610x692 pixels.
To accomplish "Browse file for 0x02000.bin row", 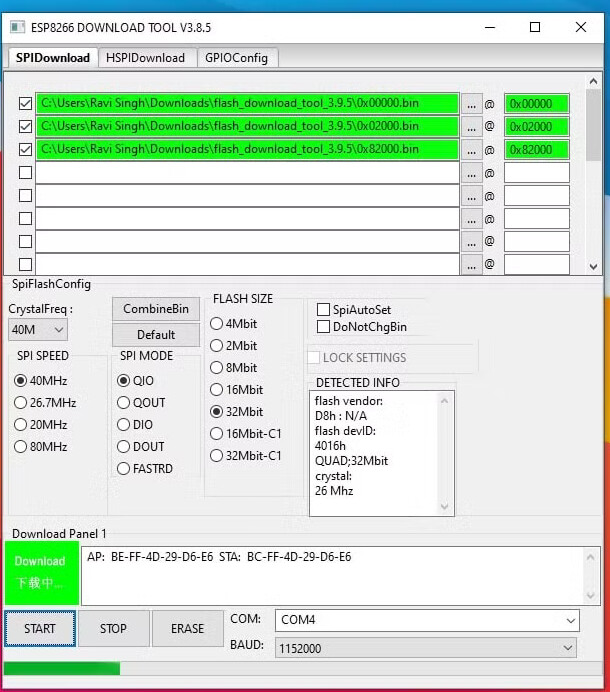I will point(471,127).
